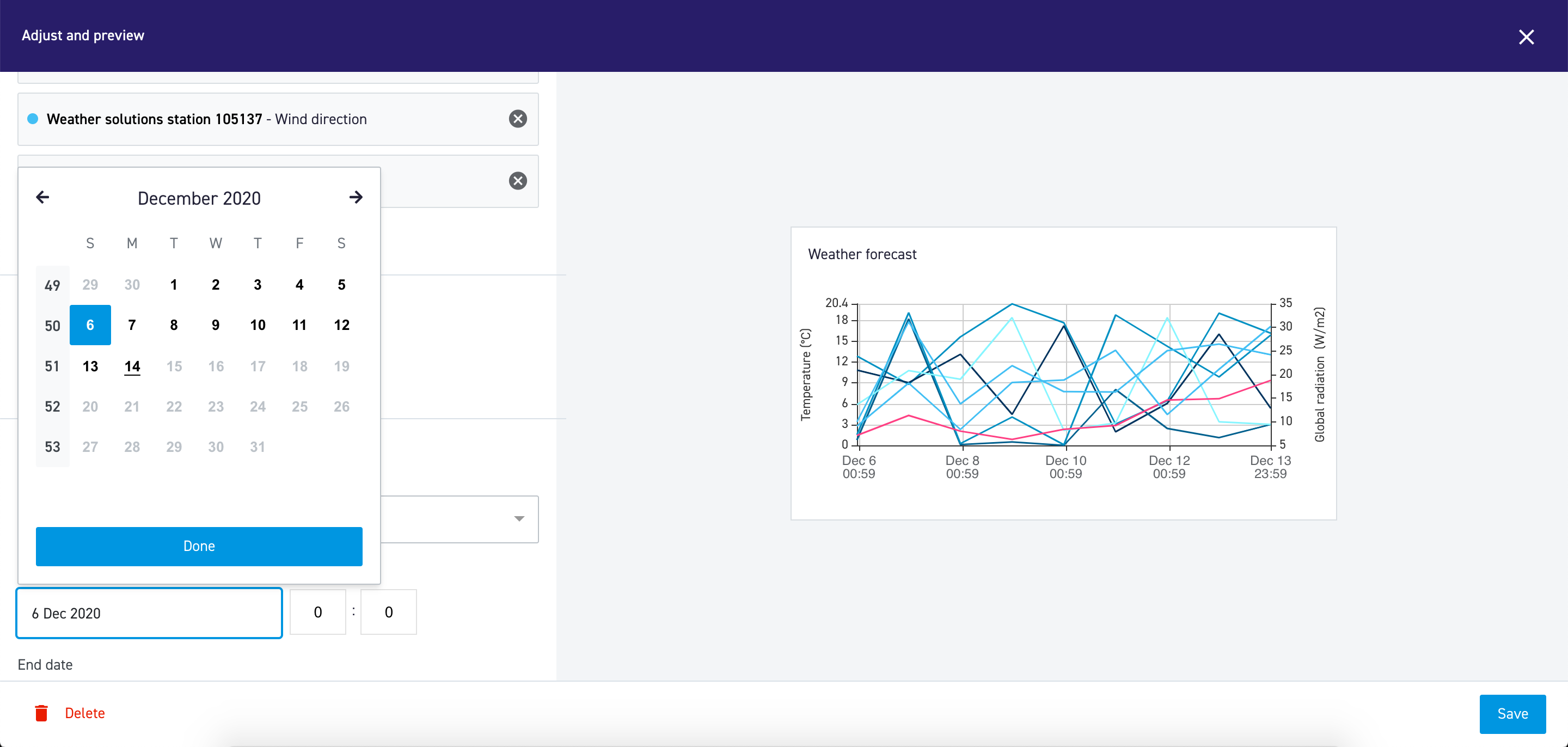Image resolution: width=1568 pixels, height=747 pixels.
Task: Click week number 51
Action: point(52,366)
